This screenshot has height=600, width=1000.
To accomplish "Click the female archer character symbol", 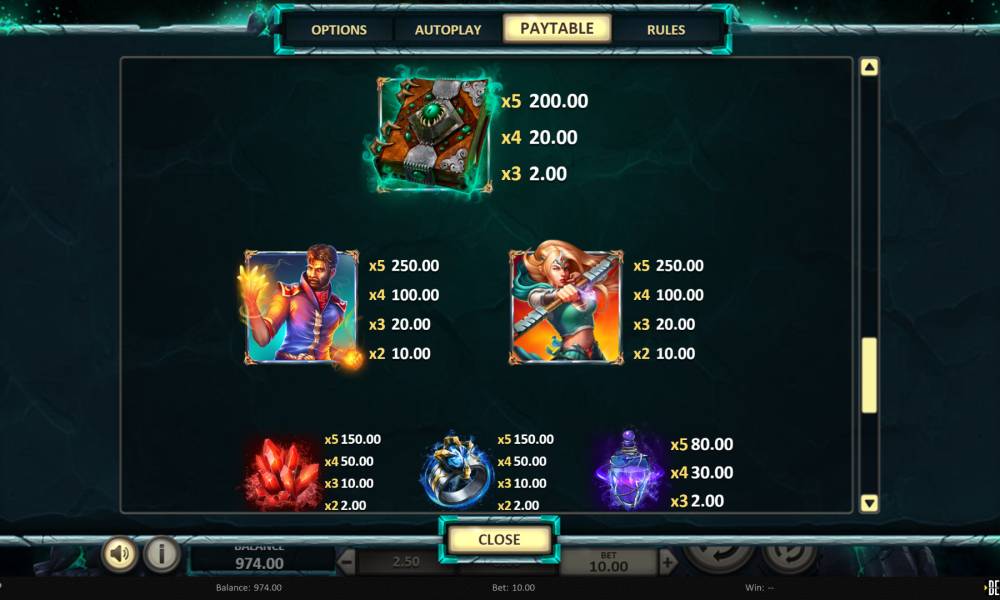I will [566, 307].
